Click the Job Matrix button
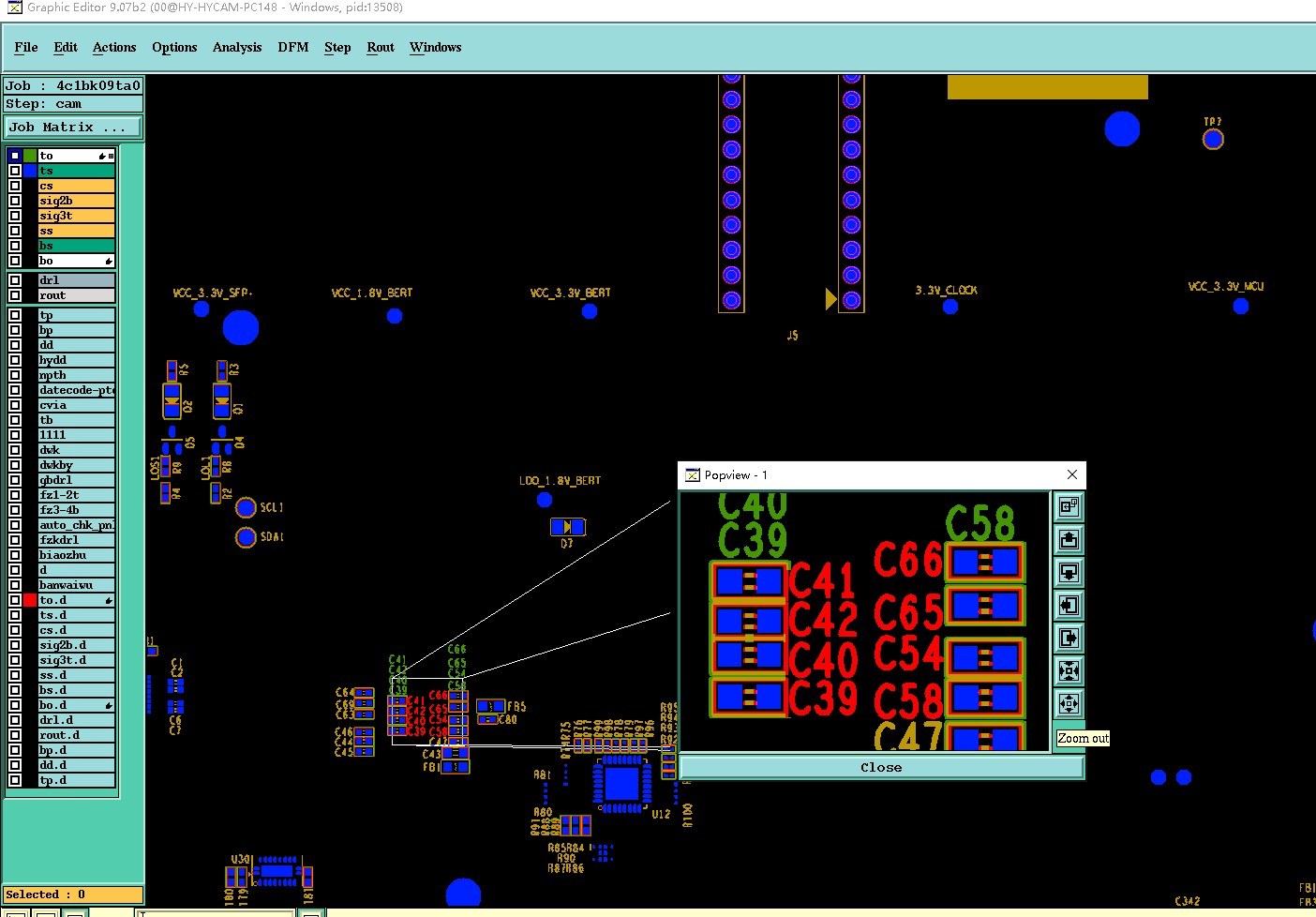 click(x=73, y=127)
